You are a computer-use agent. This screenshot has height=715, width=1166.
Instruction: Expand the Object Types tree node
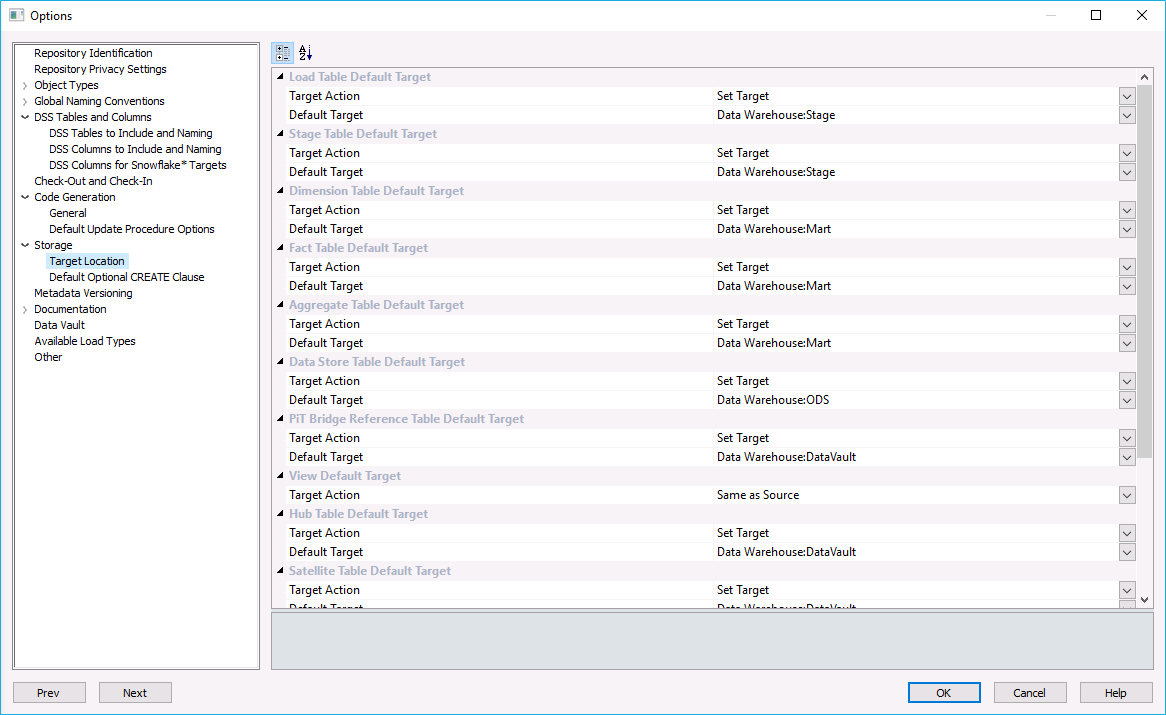[x=25, y=86]
